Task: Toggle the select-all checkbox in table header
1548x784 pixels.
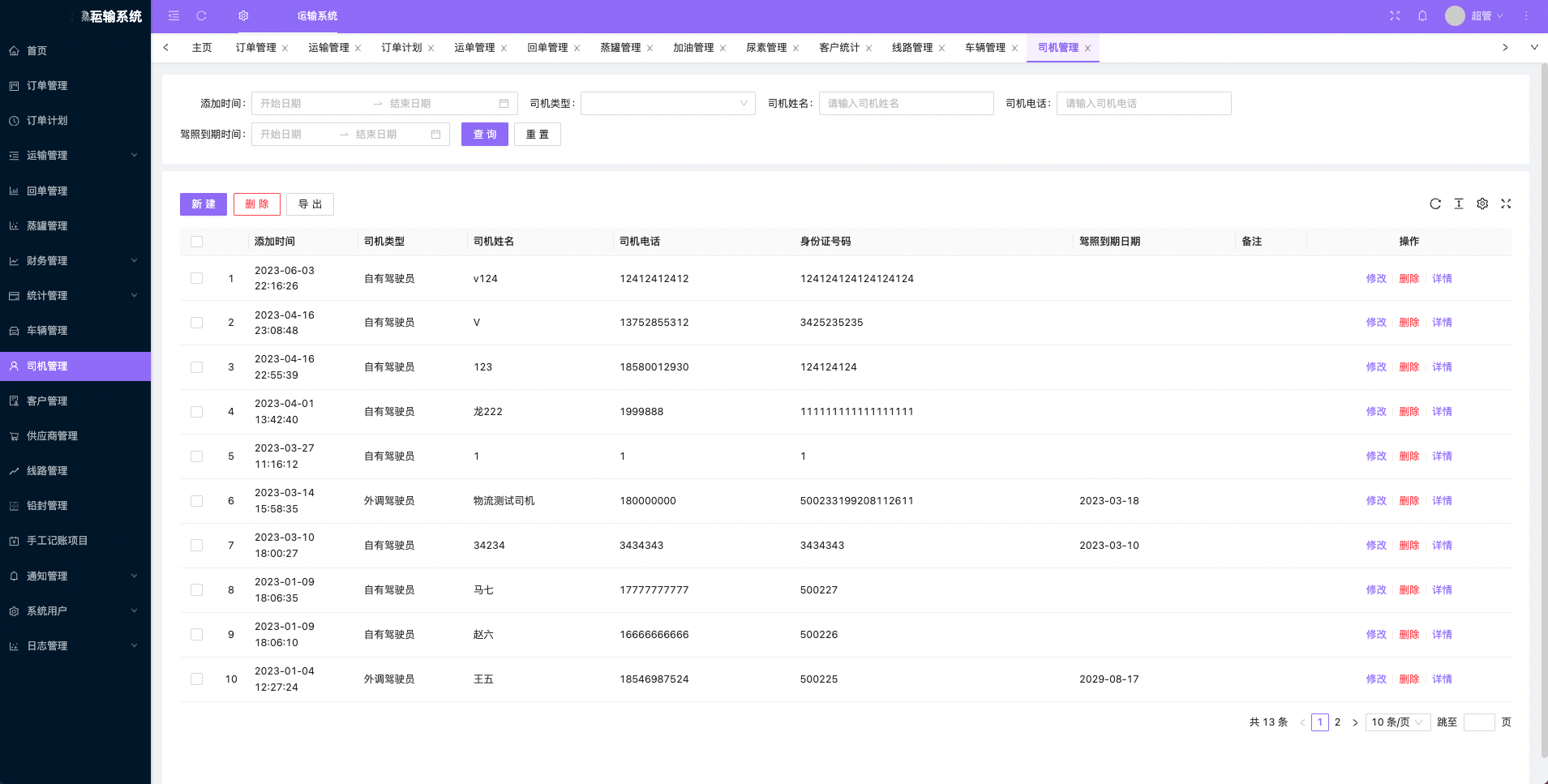Action: click(x=196, y=242)
